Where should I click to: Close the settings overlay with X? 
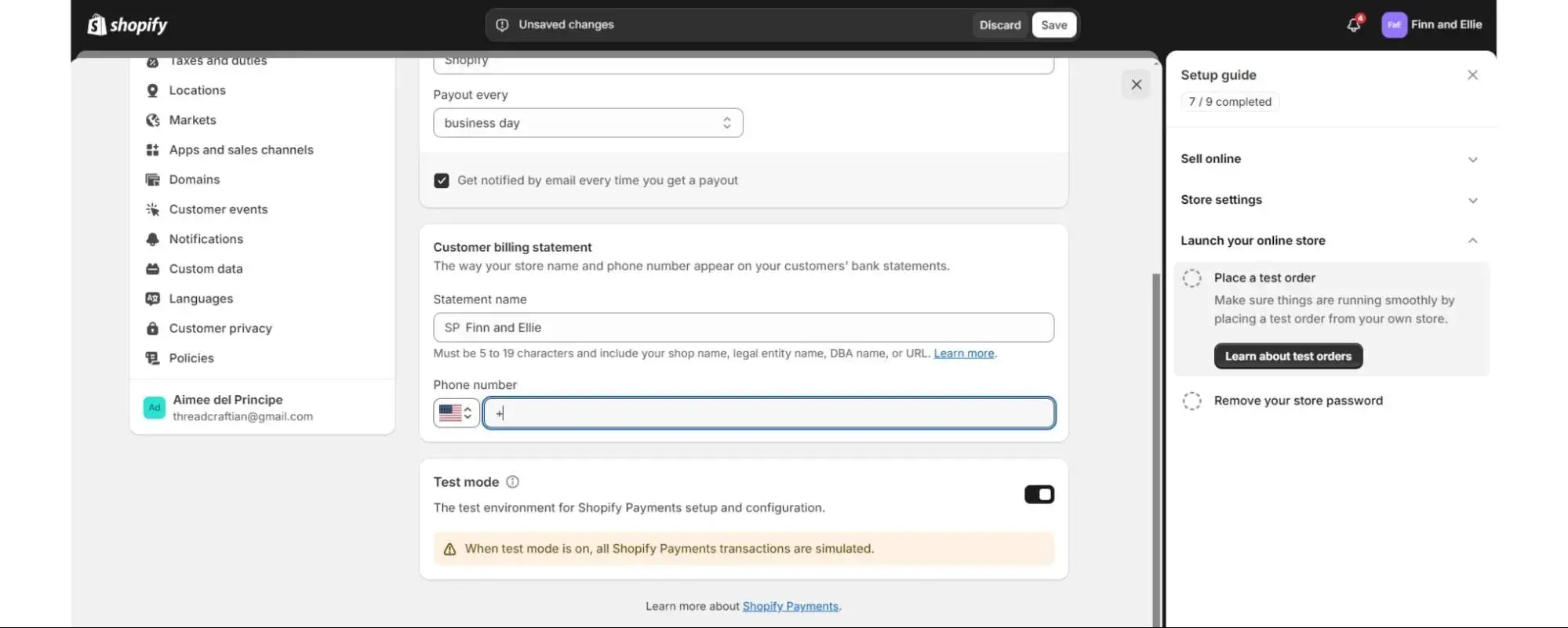point(1136,85)
